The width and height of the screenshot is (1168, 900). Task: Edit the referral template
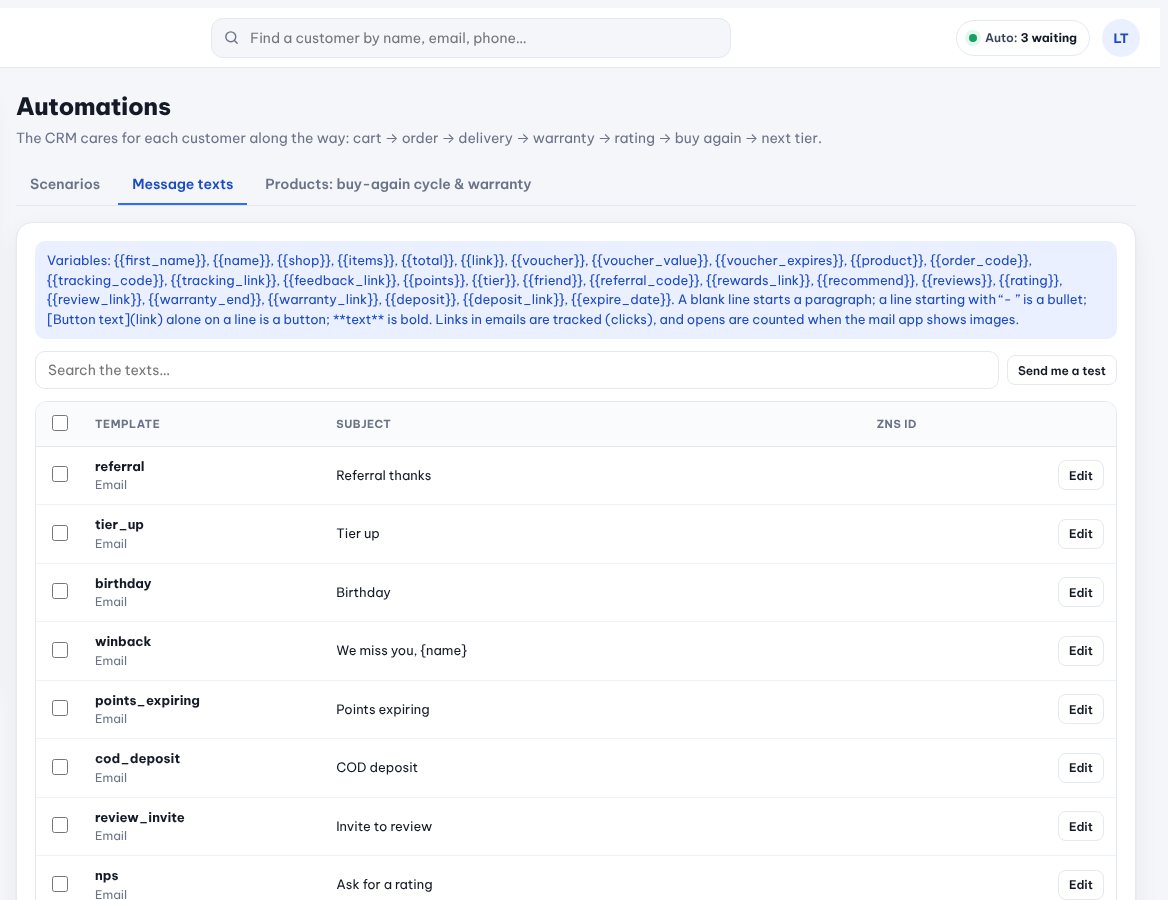[1080, 475]
